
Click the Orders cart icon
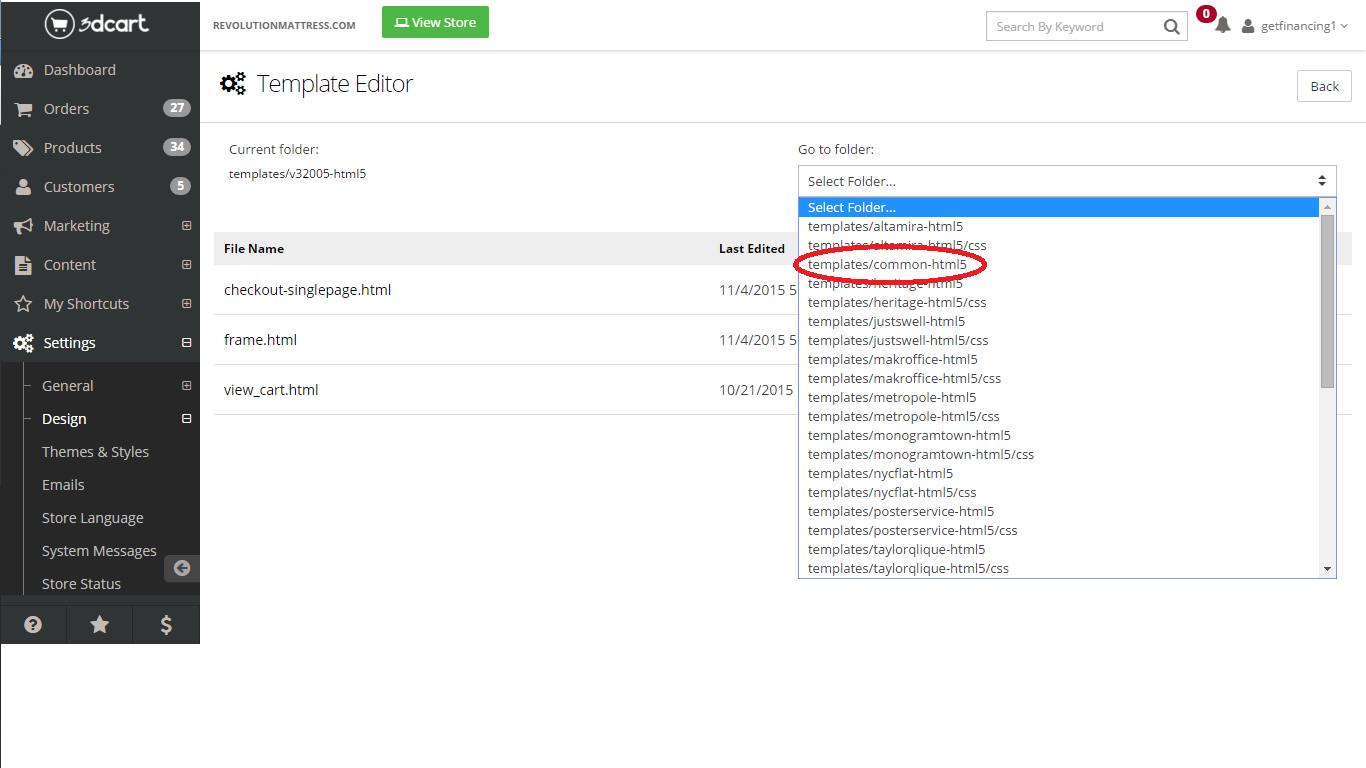[23, 110]
